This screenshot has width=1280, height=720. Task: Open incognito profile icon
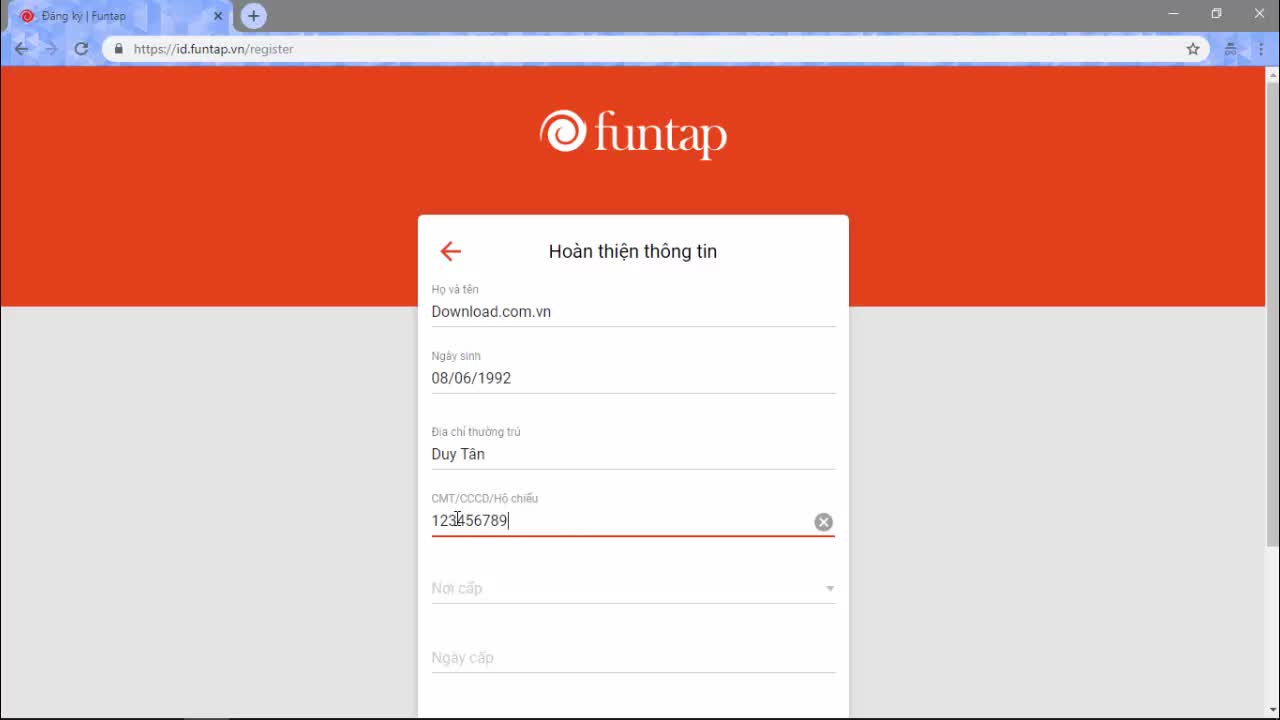[1231, 49]
